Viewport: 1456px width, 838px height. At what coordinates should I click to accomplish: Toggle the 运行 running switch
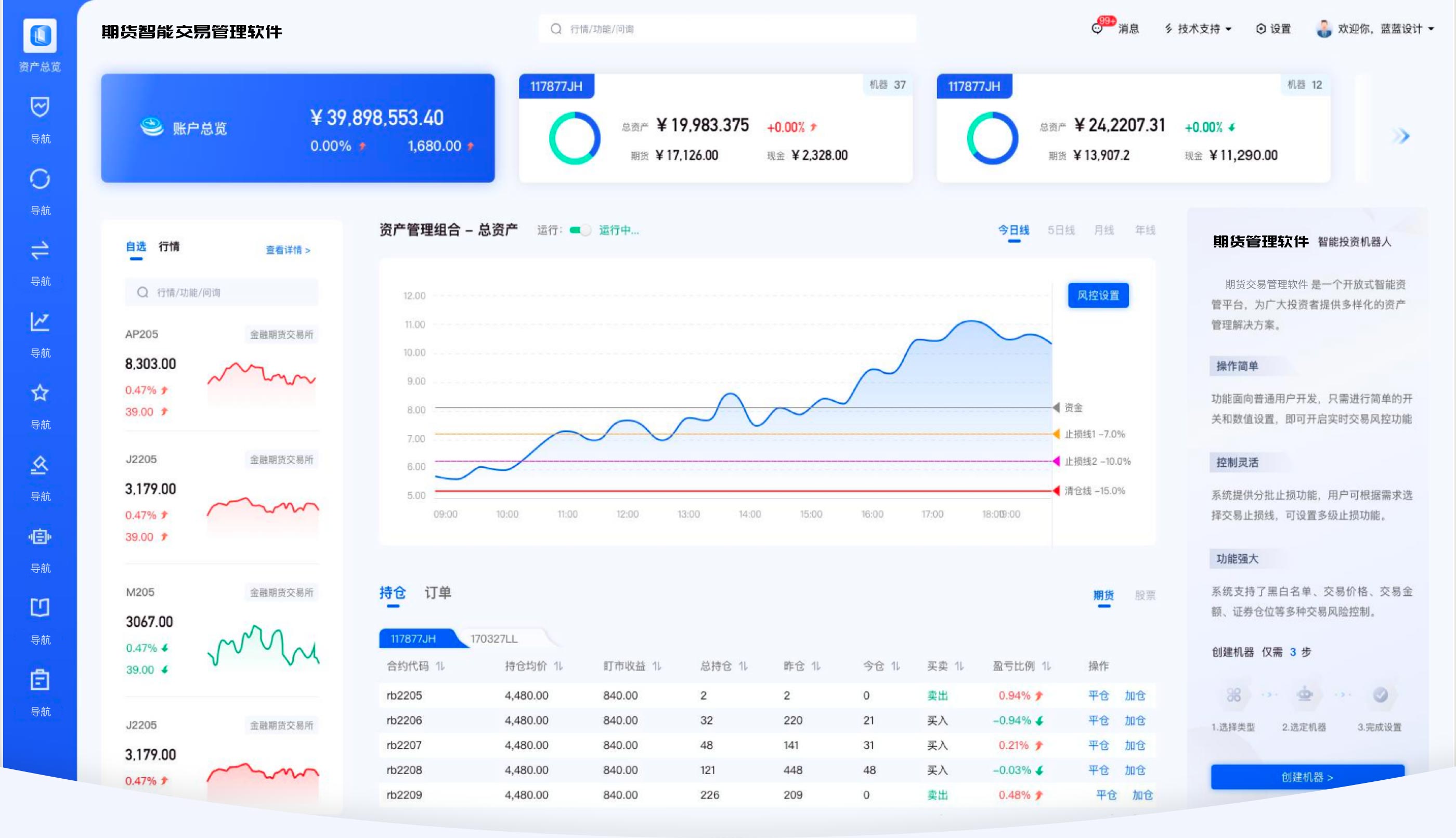click(580, 230)
